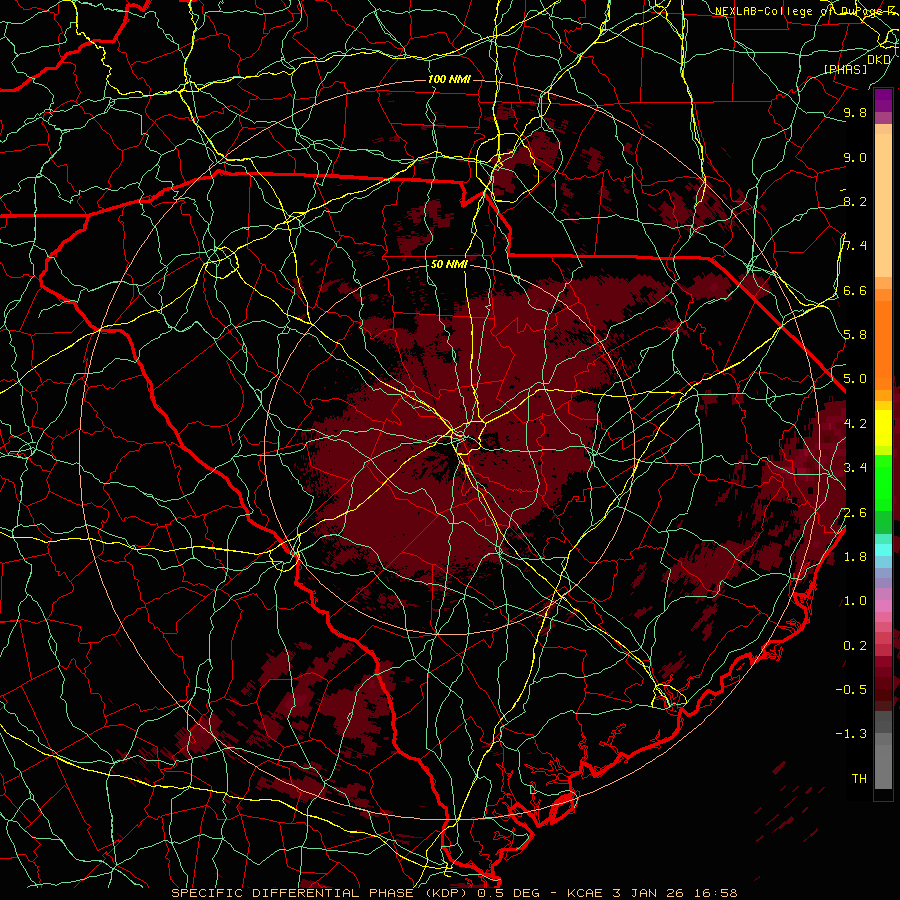Click the 8.2 value on color scale
This screenshot has width=900, height=900.
point(855,201)
